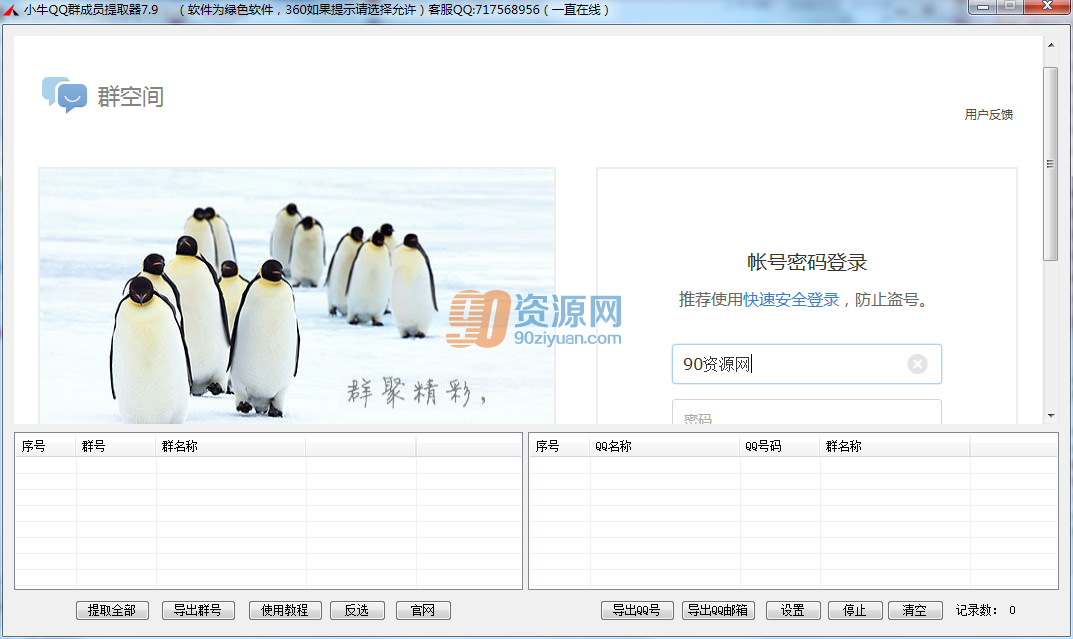
Task: Click the 停止 stop button
Action: [x=855, y=610]
